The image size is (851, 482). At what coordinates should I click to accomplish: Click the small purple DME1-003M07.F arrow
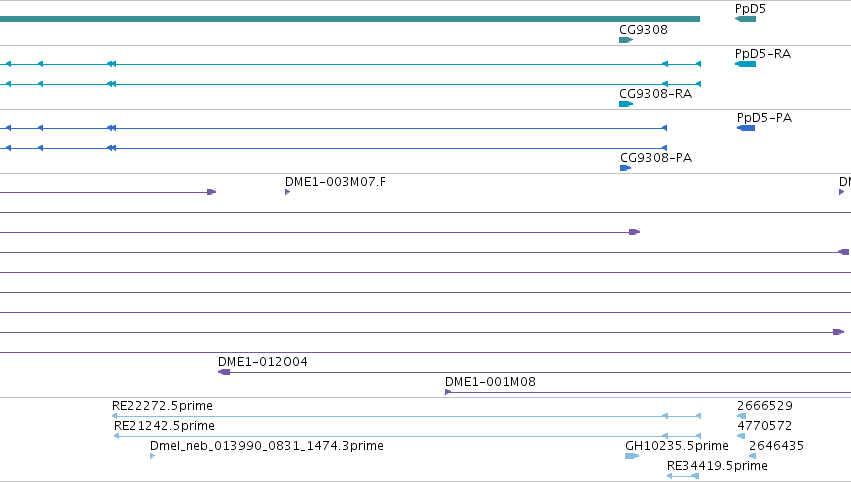coord(288,192)
